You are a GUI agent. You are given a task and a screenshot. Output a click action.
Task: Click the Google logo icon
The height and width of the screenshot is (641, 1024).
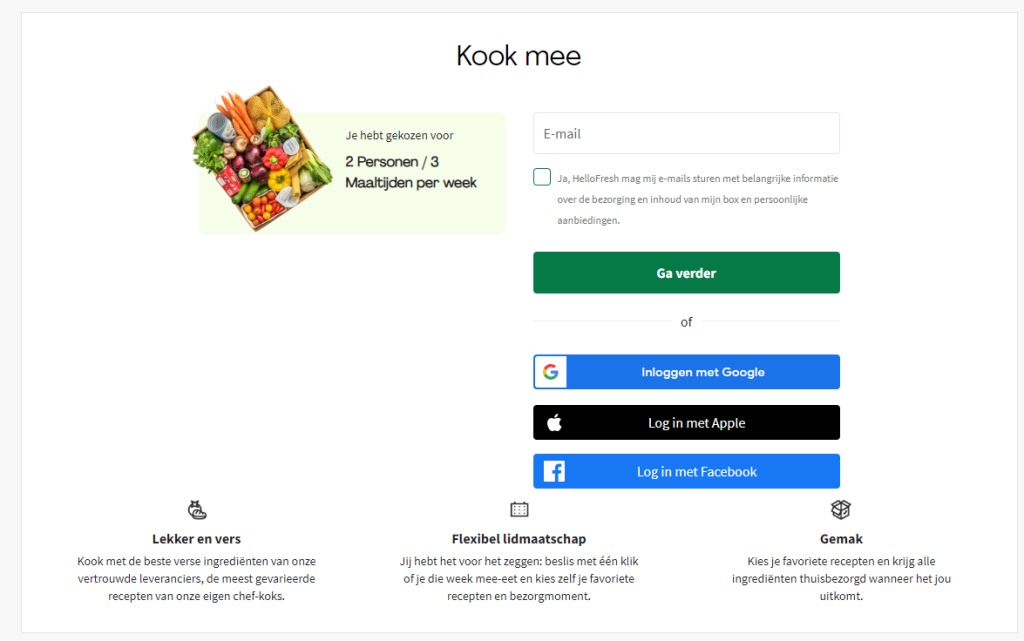[550, 372]
